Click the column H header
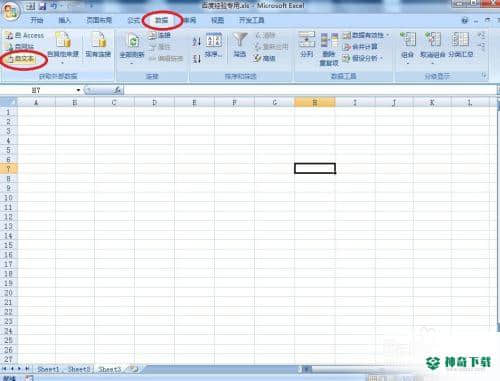Screen dimensions: 500x381 pyautogui.click(x=315, y=102)
